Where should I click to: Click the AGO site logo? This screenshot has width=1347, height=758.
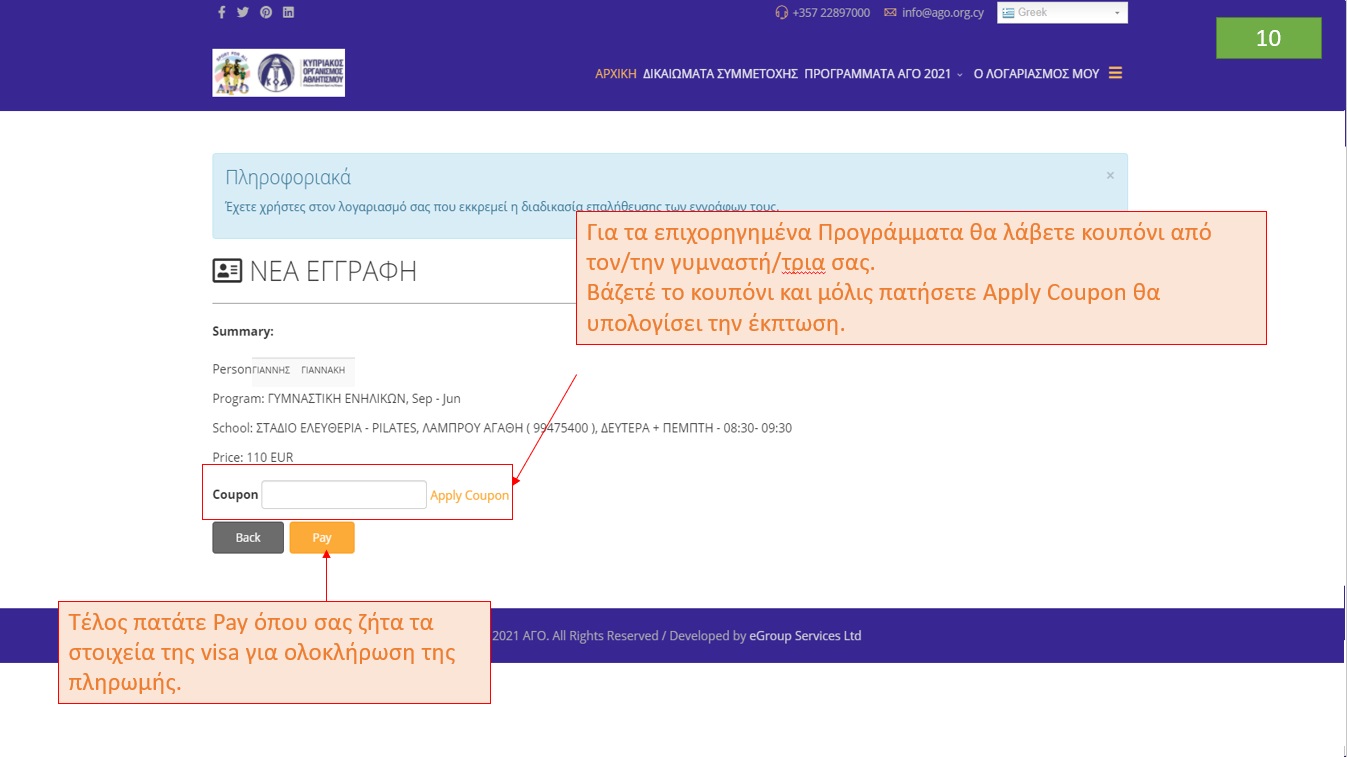[x=278, y=73]
